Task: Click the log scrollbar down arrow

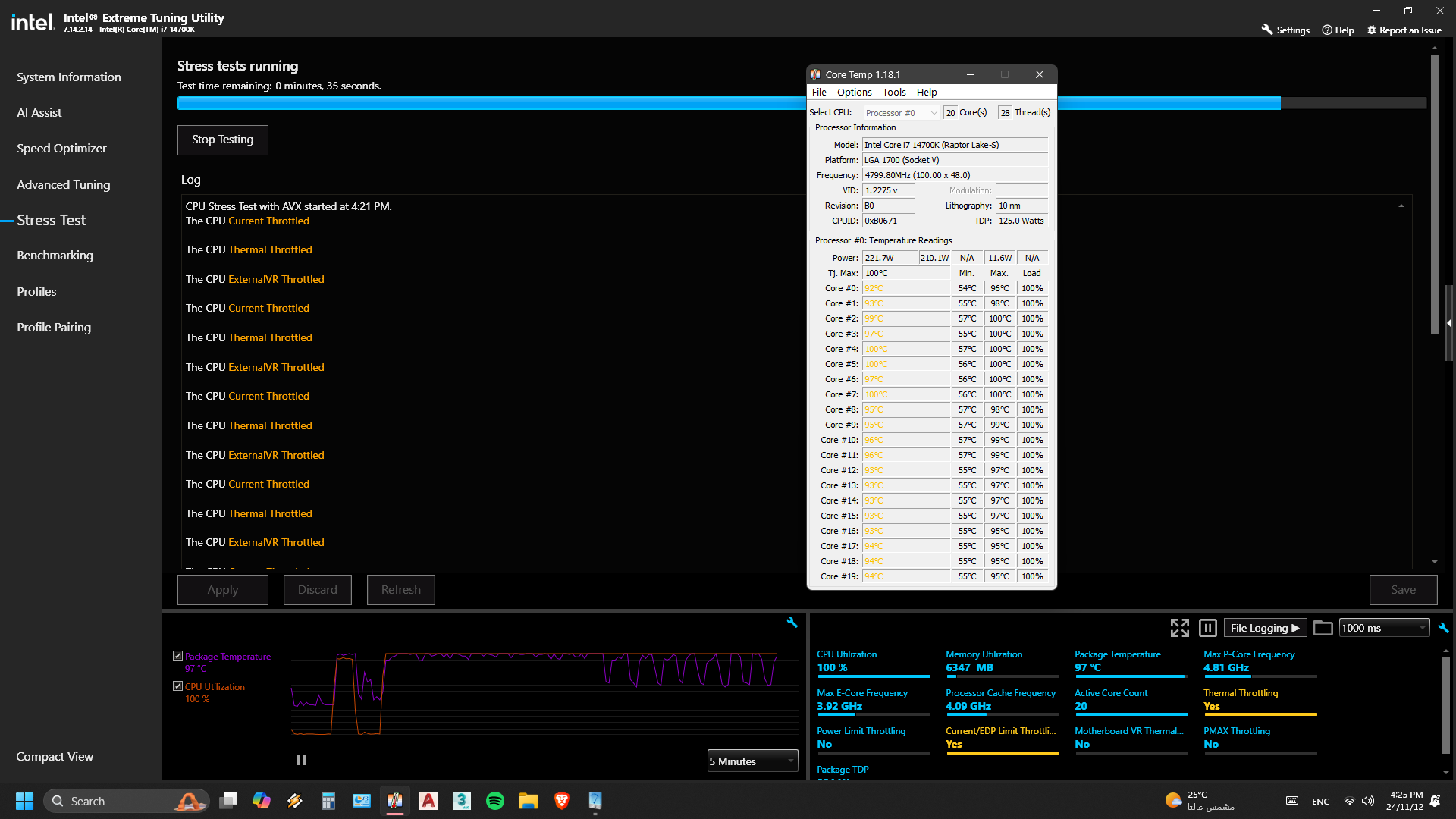Action: click(1434, 562)
